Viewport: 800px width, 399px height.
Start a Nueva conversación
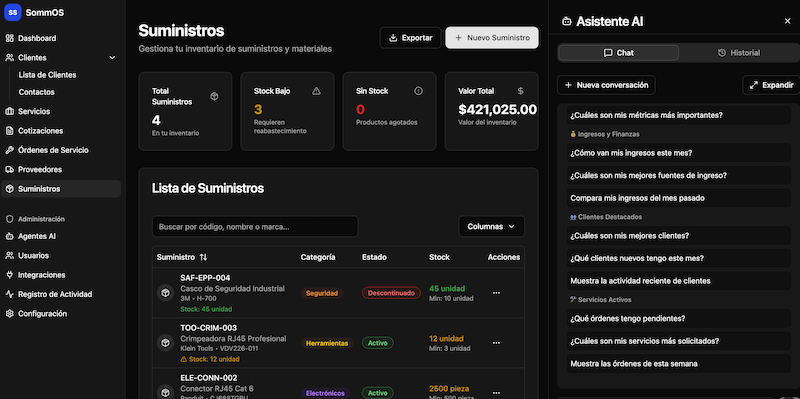click(x=606, y=85)
